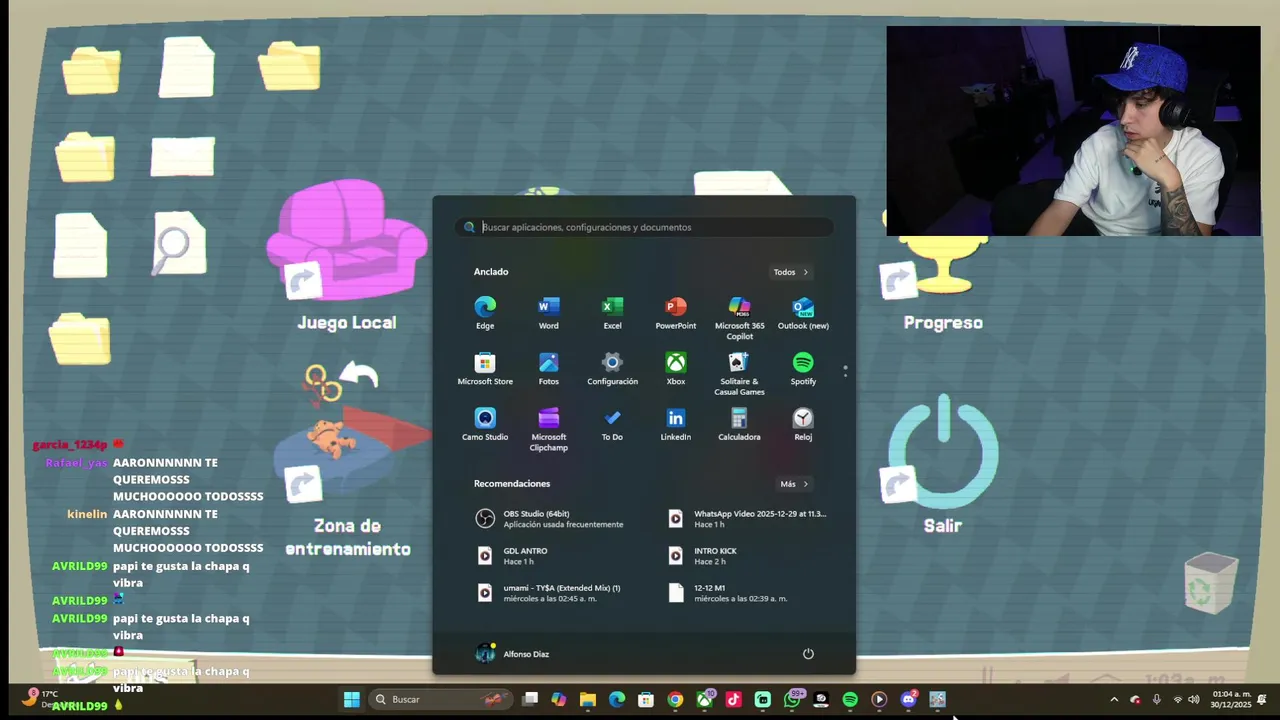1280x720 pixels.
Task: Click the magnifier document desktop icon
Action: pos(179,243)
